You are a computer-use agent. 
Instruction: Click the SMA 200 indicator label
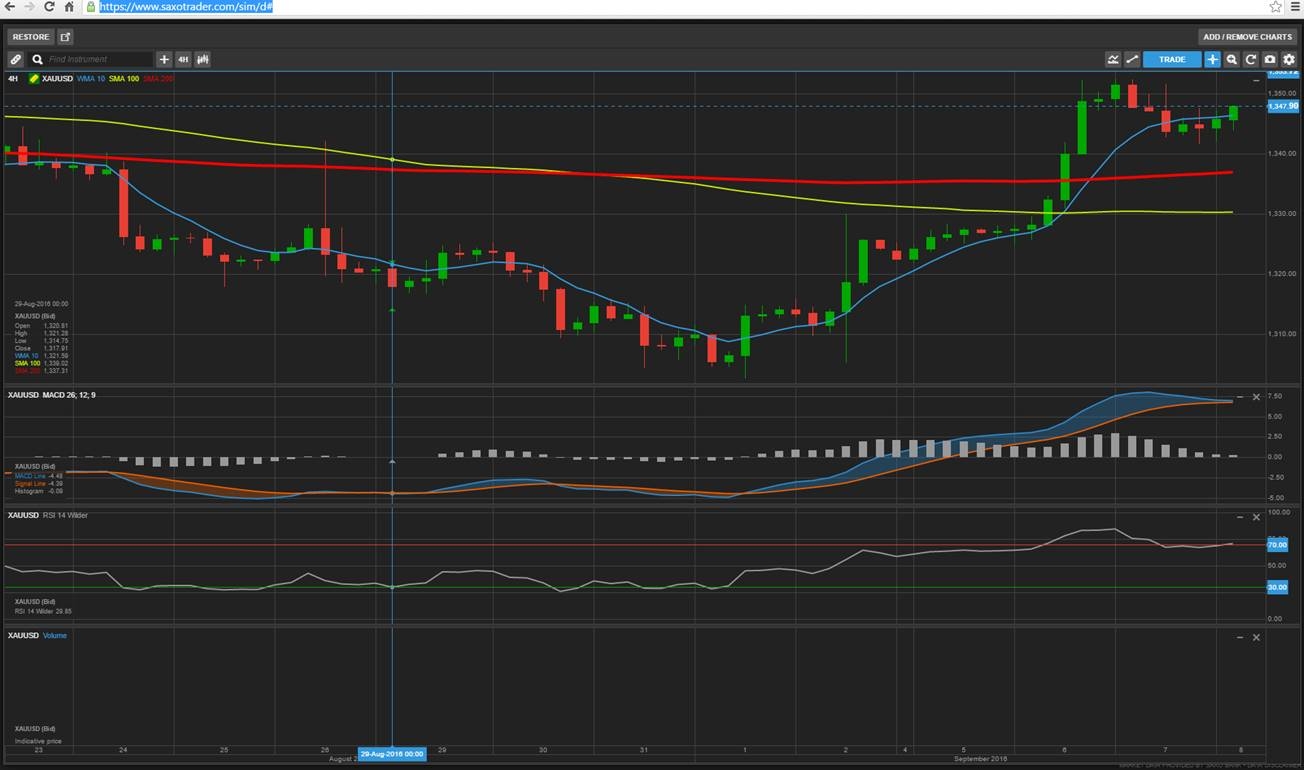point(158,78)
